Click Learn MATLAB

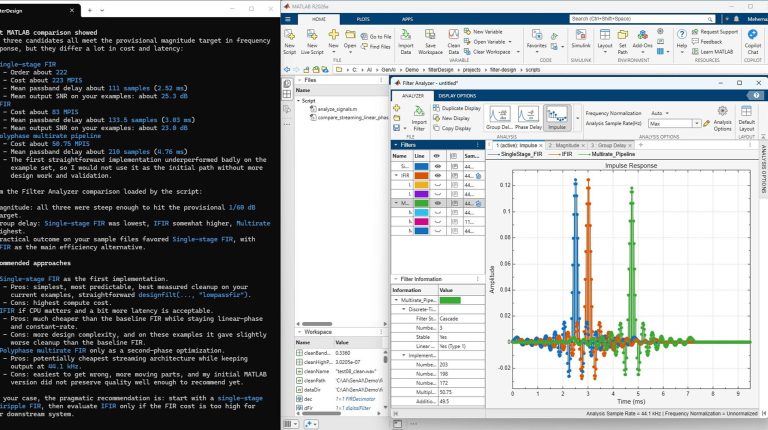[x=713, y=52]
